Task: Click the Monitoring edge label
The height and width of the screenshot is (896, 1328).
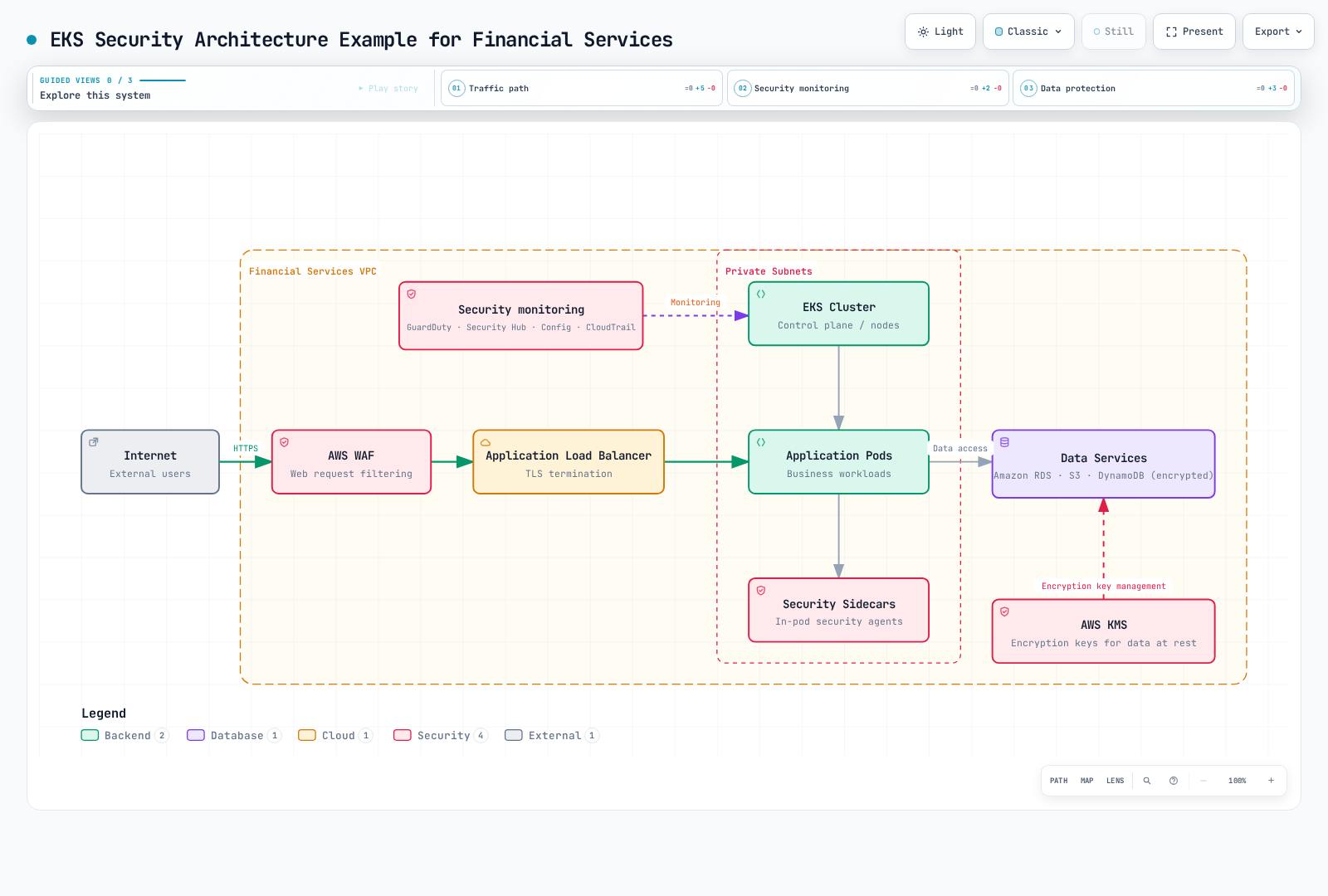Action: point(696,303)
